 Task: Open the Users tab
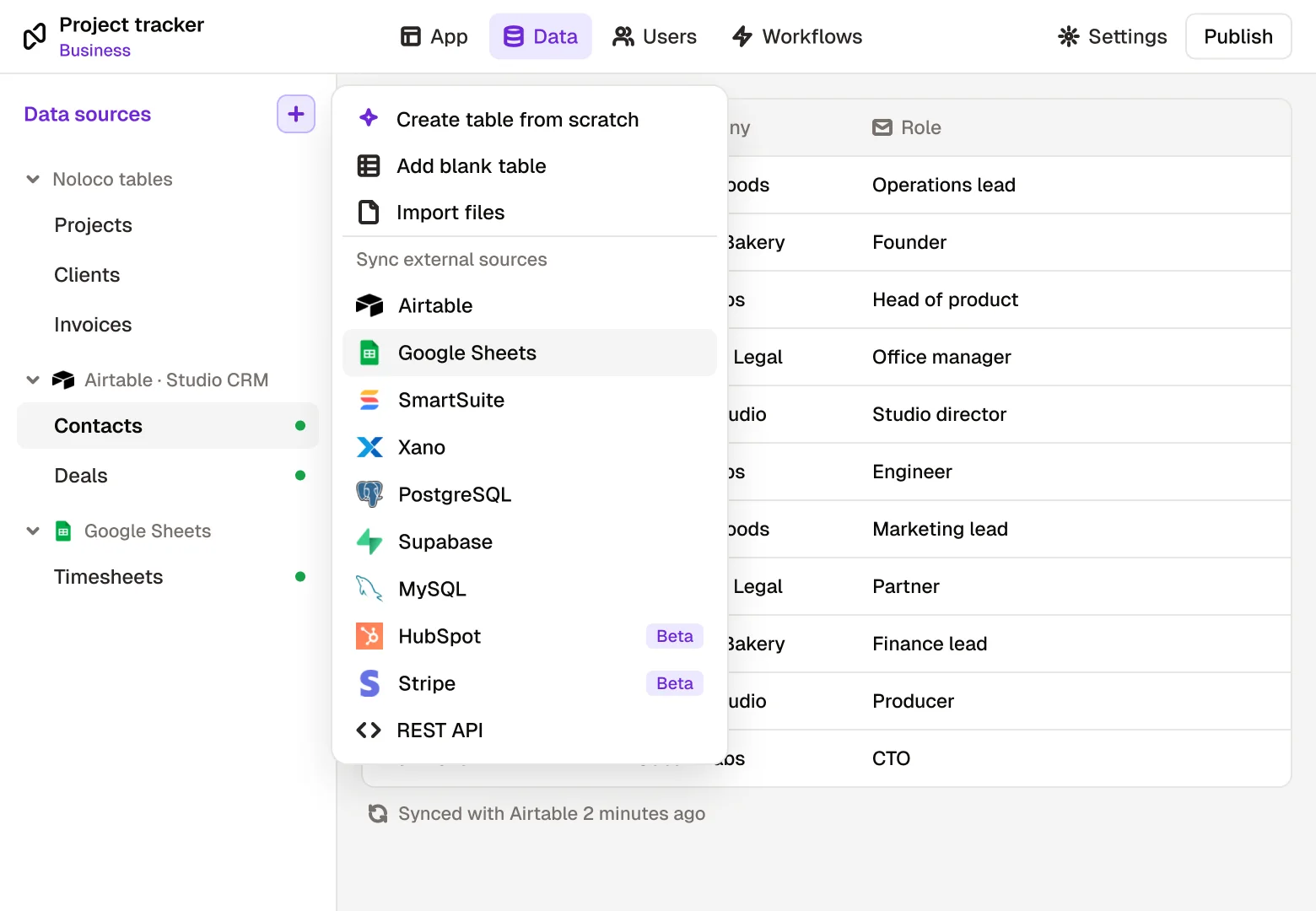(655, 36)
